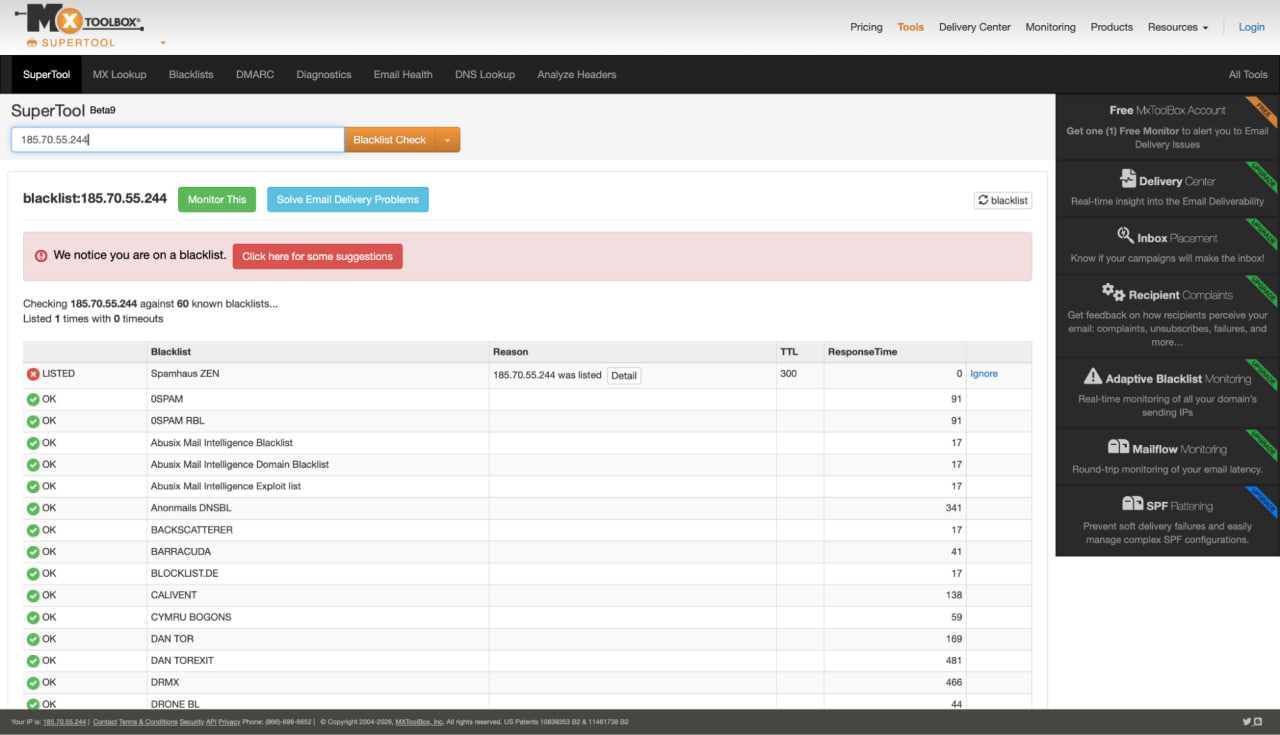The height and width of the screenshot is (735, 1280).
Task: Click the Delivery Center document icon in sidebar
Action: coord(1128,179)
